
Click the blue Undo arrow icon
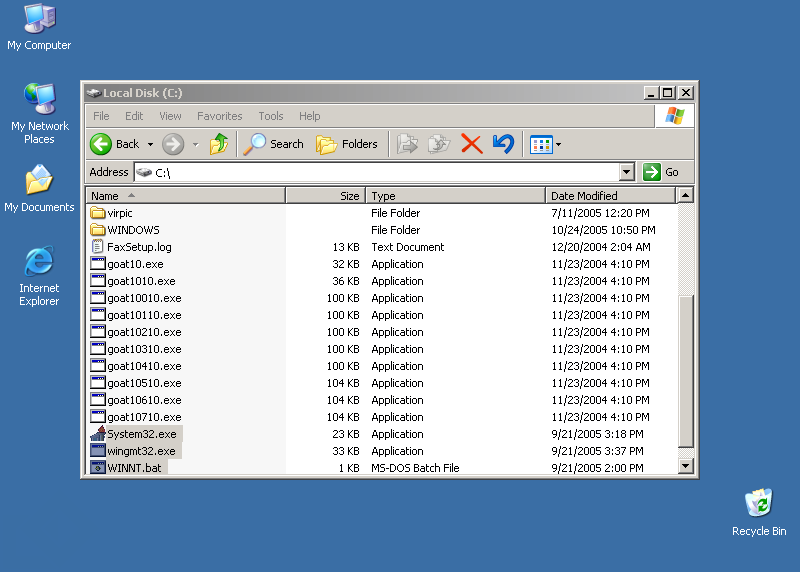click(x=504, y=144)
